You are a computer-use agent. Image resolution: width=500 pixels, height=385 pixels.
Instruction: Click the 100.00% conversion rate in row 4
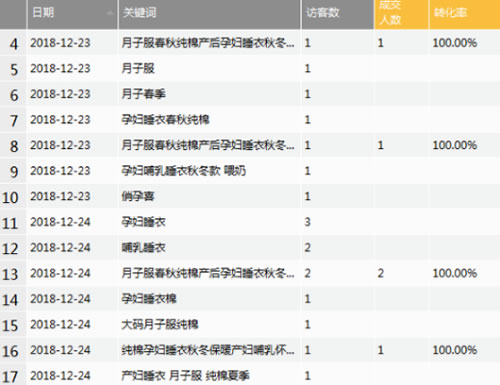455,43
